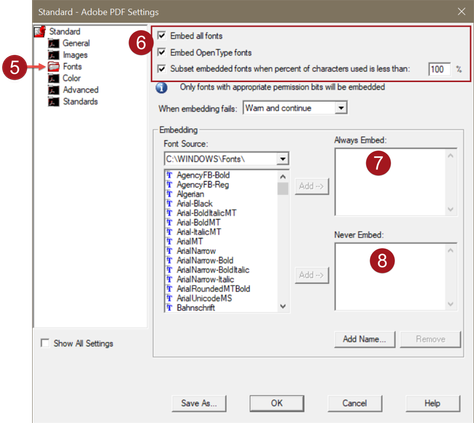The width and height of the screenshot is (474, 423).
Task: Click Always Embed list scroll up arrow
Action: pyautogui.click(x=451, y=155)
